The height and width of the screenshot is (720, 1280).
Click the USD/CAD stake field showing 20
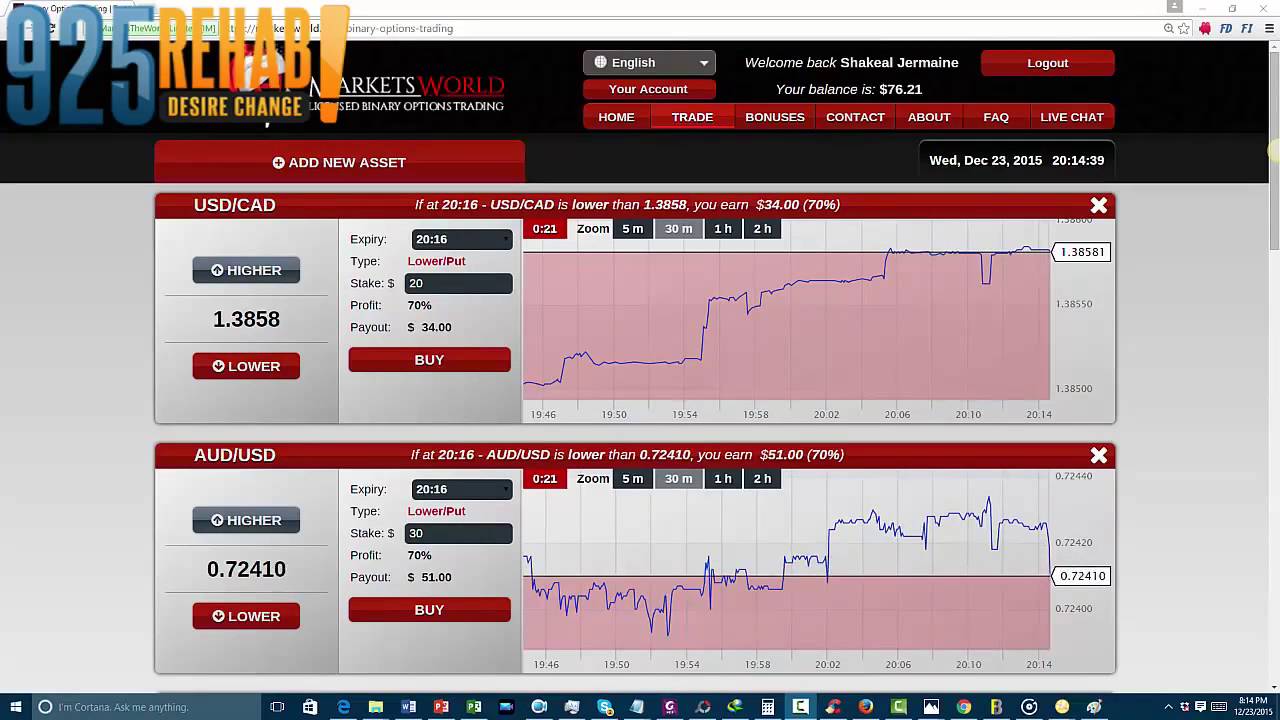pos(458,283)
